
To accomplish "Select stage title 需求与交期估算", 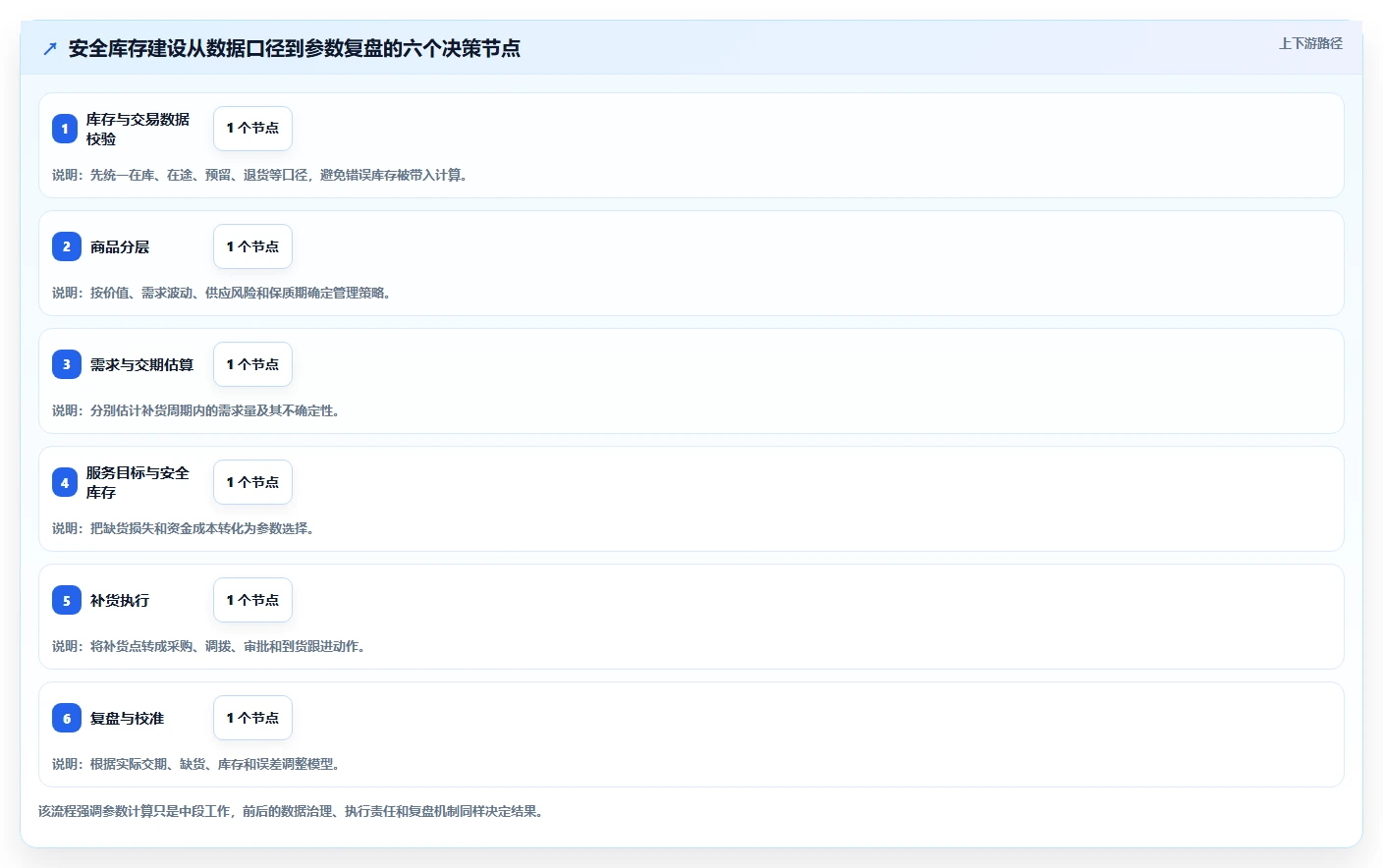I will click(x=141, y=364).
